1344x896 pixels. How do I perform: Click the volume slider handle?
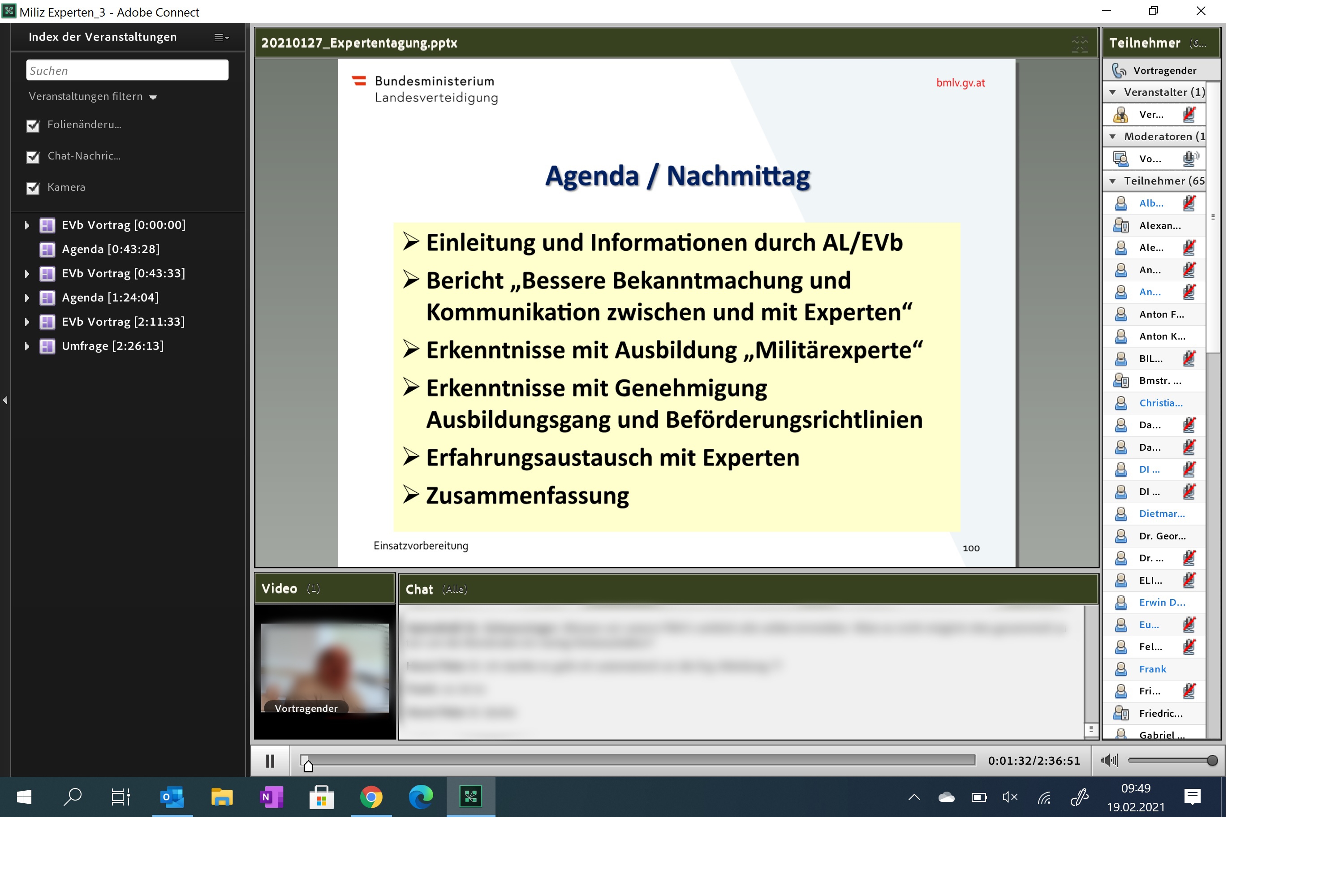pyautogui.click(x=1212, y=761)
